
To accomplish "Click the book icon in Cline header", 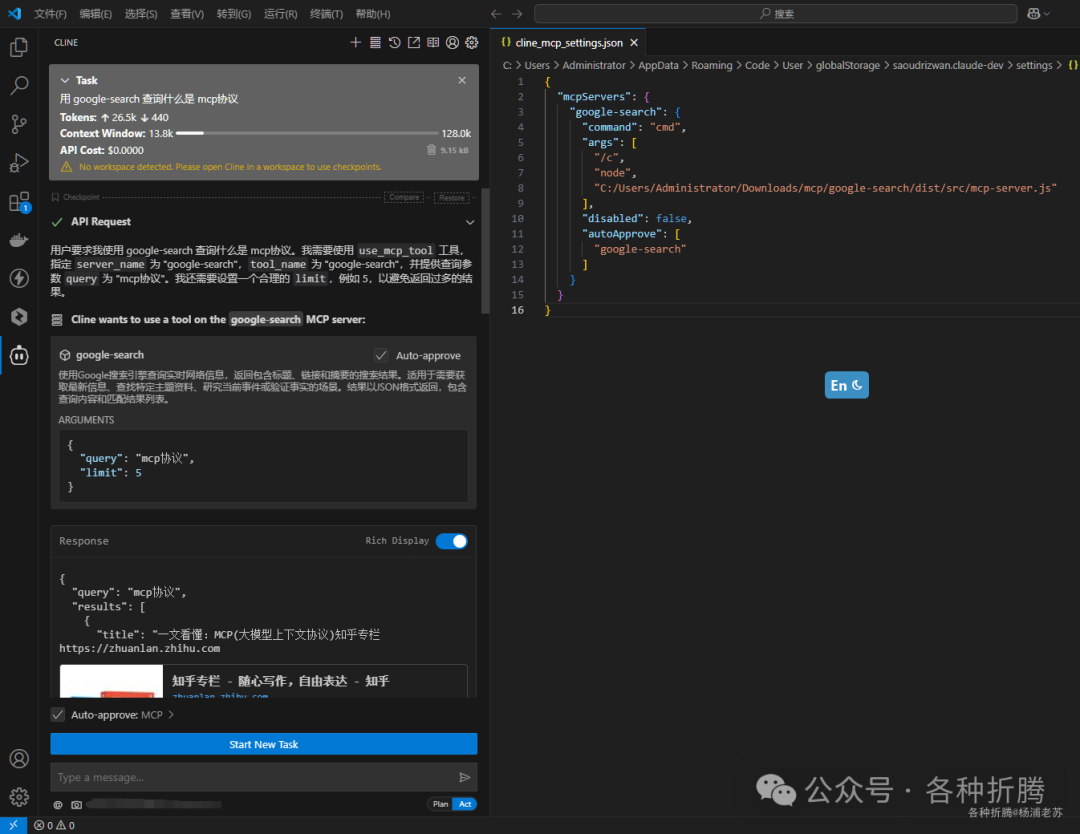I will [x=433, y=43].
